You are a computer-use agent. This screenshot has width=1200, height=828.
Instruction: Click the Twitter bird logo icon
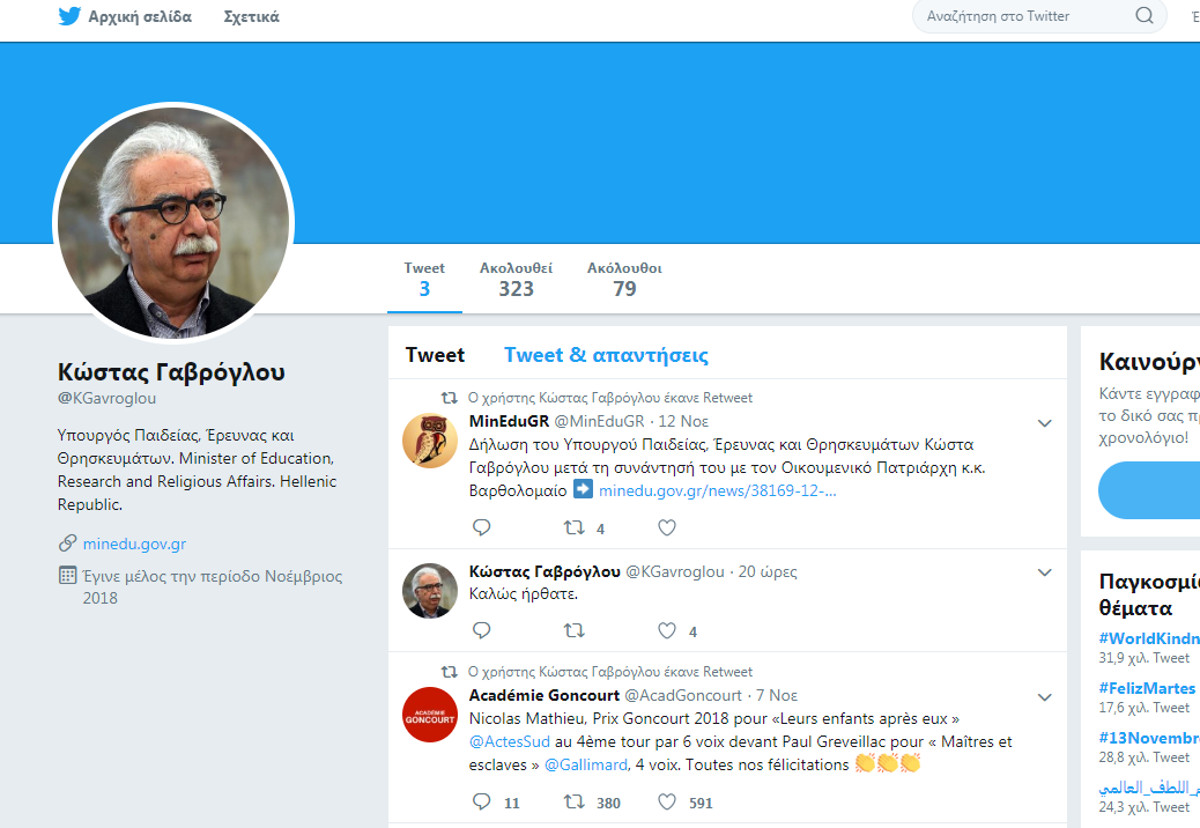[69, 16]
